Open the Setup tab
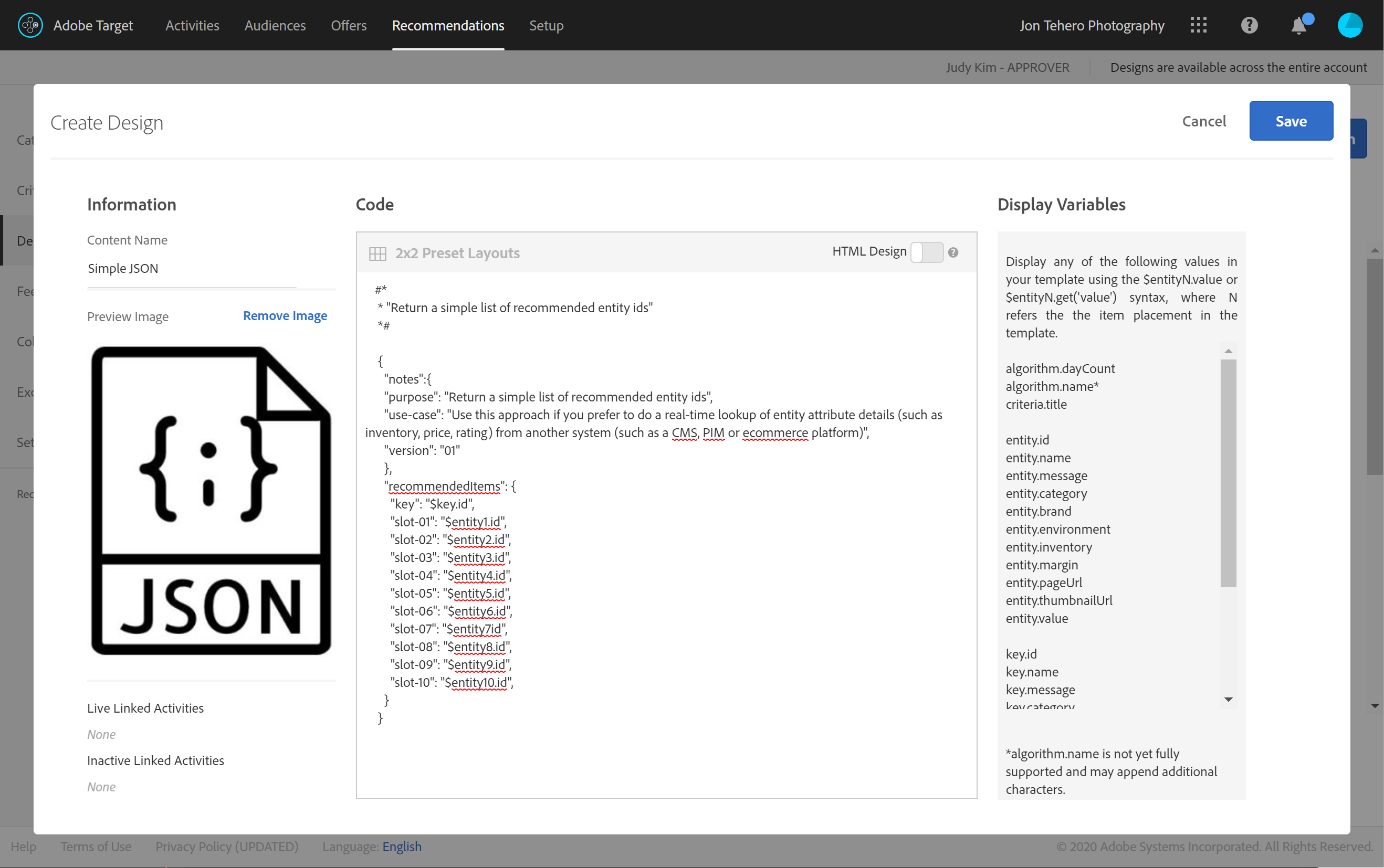Viewport: 1384px width, 868px height. 546,25
